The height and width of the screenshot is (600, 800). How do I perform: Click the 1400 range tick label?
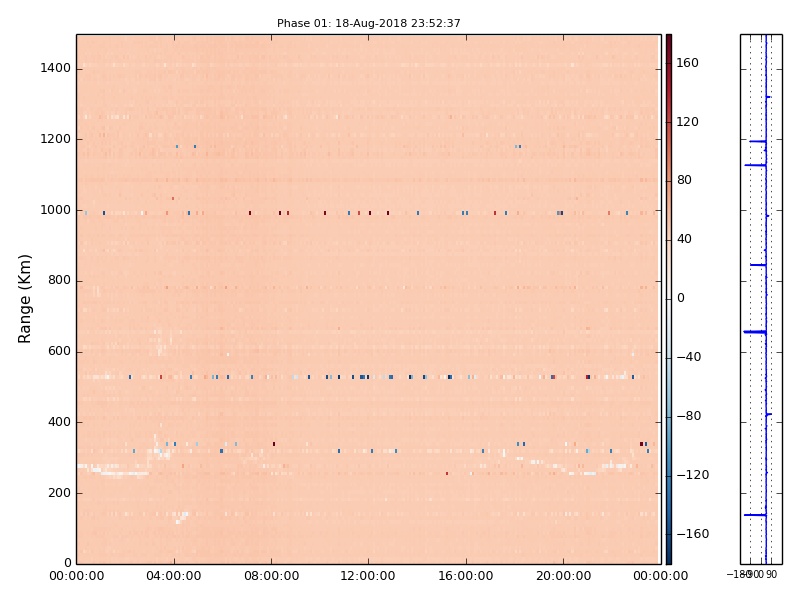tap(56, 68)
